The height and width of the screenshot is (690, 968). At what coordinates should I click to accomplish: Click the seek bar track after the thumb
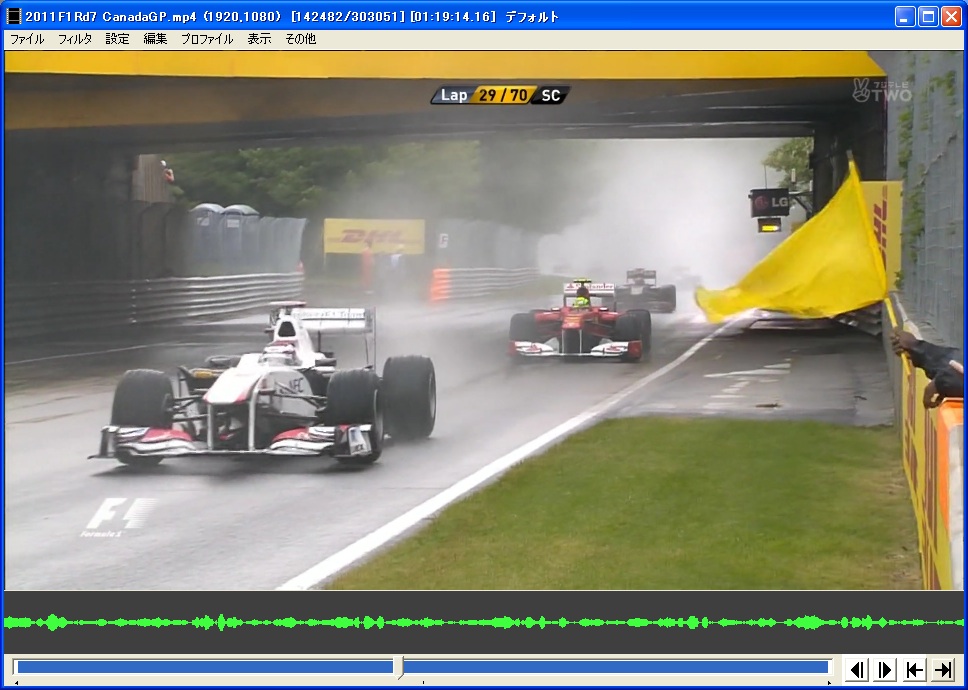pyautogui.click(x=615, y=667)
